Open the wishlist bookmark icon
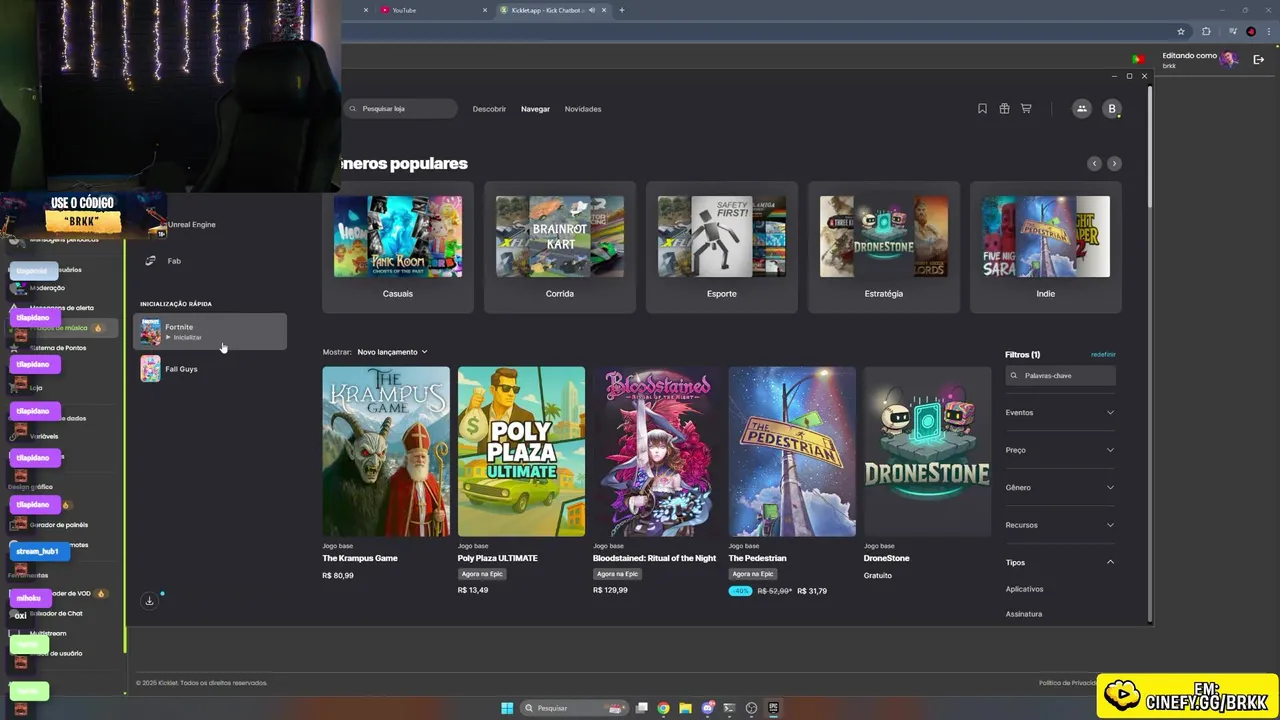Screen dimensions: 1280x720 click(x=982, y=109)
